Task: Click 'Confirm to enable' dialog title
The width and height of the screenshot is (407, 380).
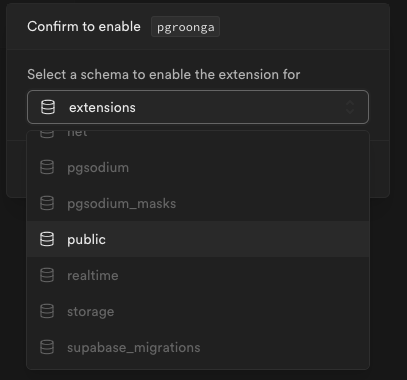Action: 84,26
